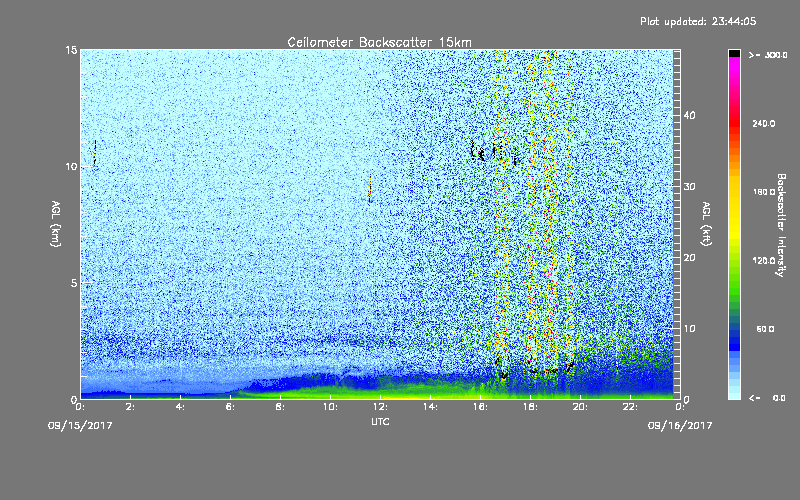Click the red section of the colorbar
The image size is (800, 500).
click(734, 125)
